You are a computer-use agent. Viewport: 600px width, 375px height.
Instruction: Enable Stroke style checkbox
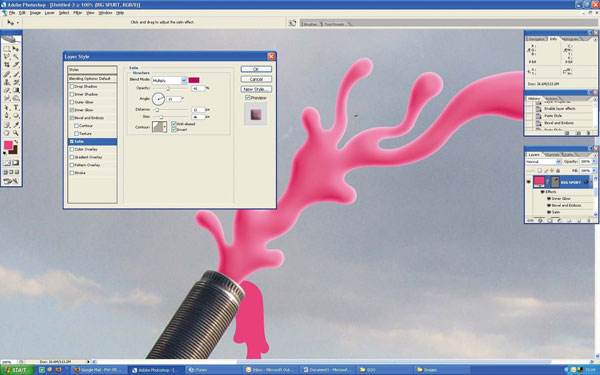[x=72, y=173]
